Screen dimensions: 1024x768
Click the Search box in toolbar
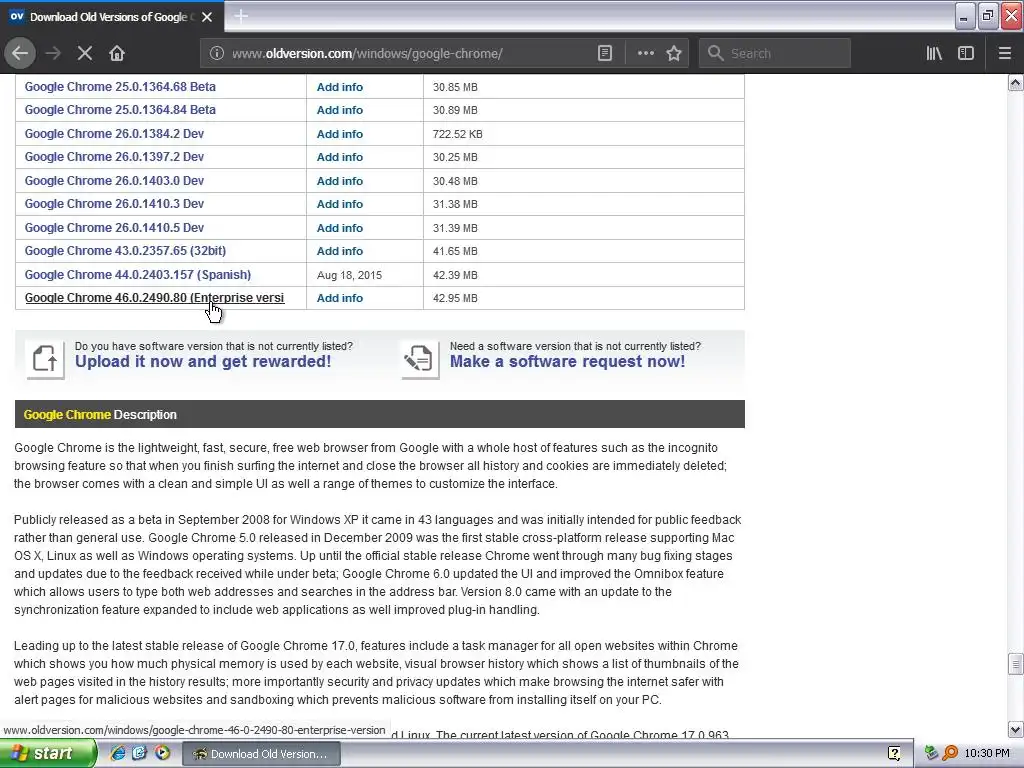pyautogui.click(x=775, y=54)
